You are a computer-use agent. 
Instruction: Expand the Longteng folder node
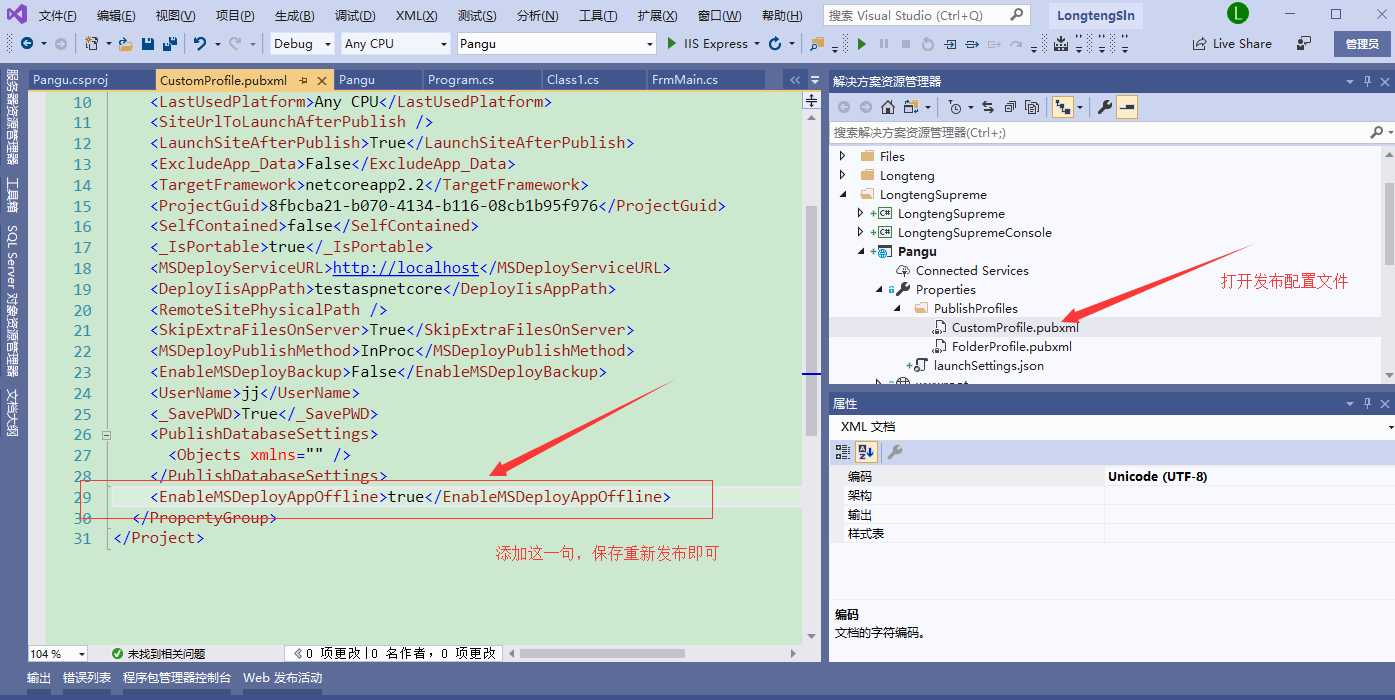(x=842, y=175)
